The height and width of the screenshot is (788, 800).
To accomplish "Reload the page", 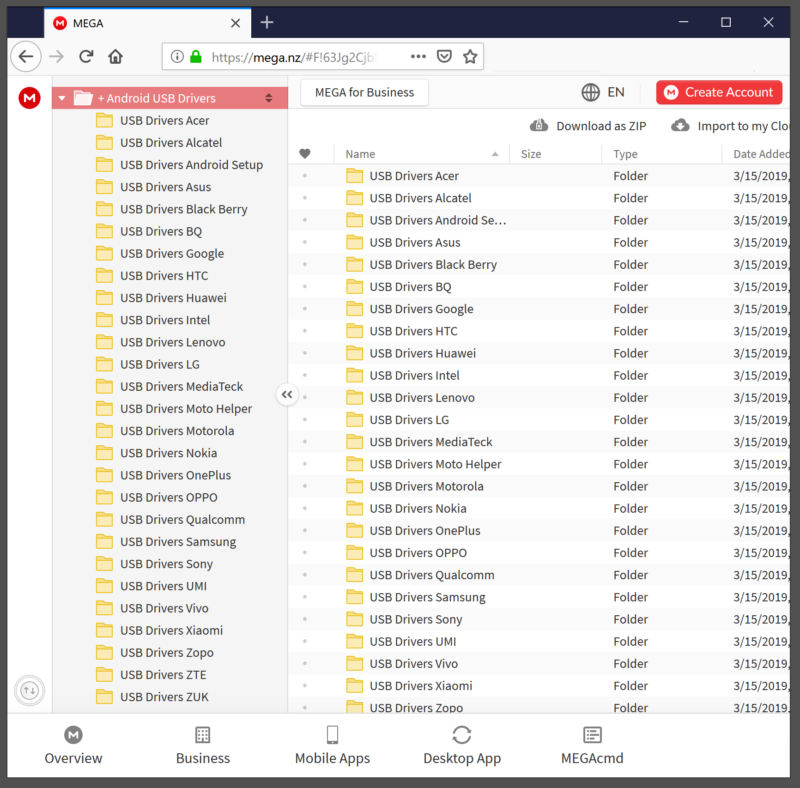I will click(86, 57).
